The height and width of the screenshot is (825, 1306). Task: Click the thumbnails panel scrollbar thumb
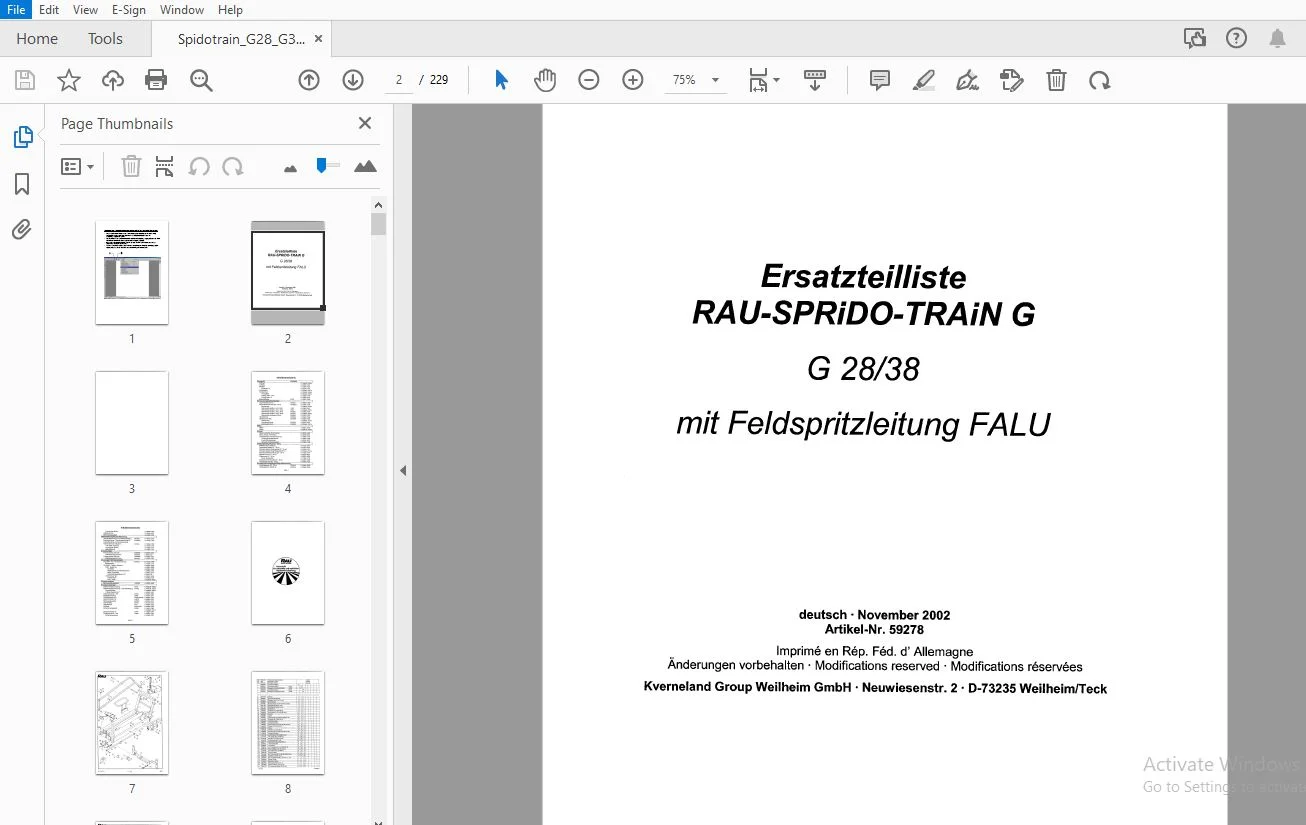pos(378,223)
